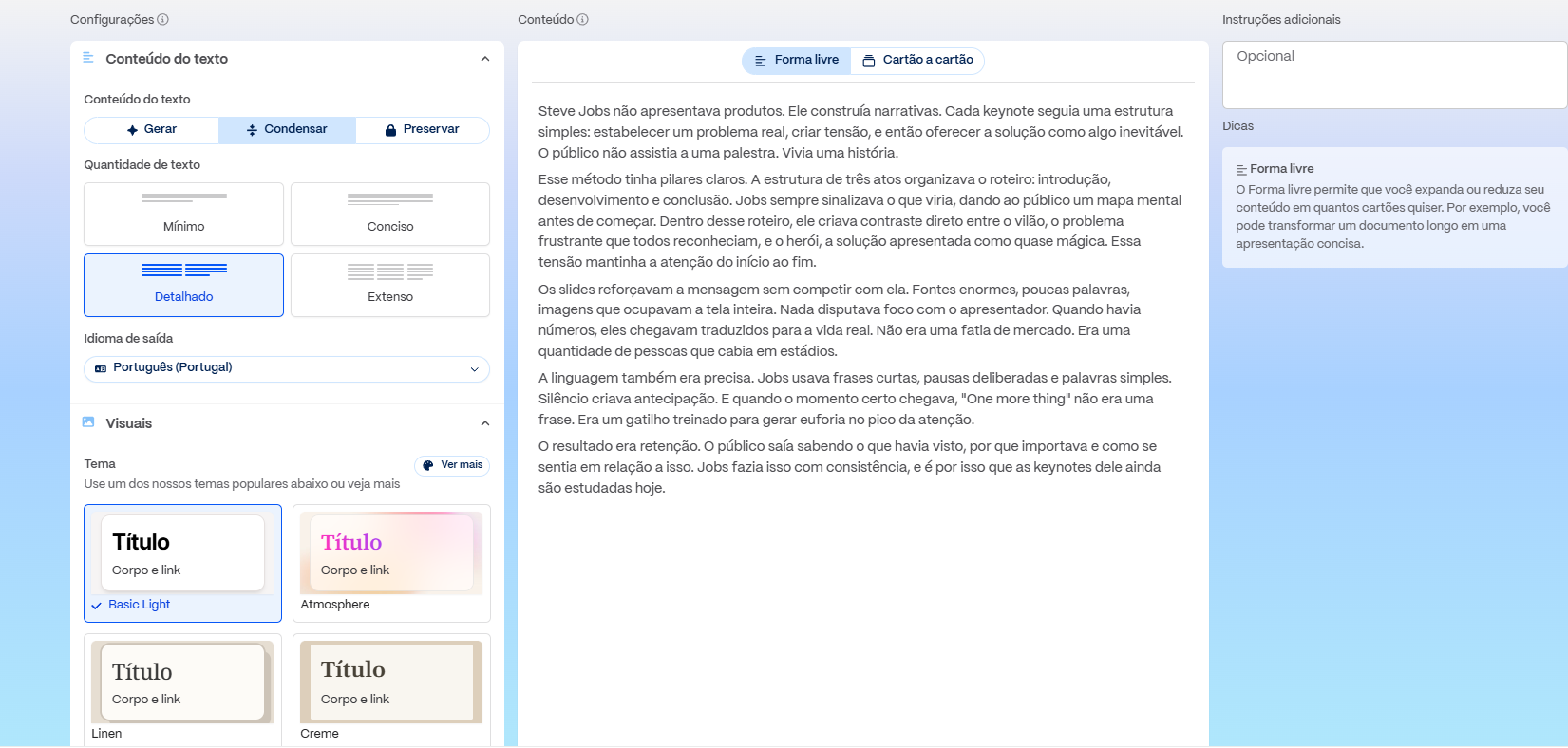This screenshot has height=748, width=1568.
Task: Click the Tema label
Action: [100, 464]
